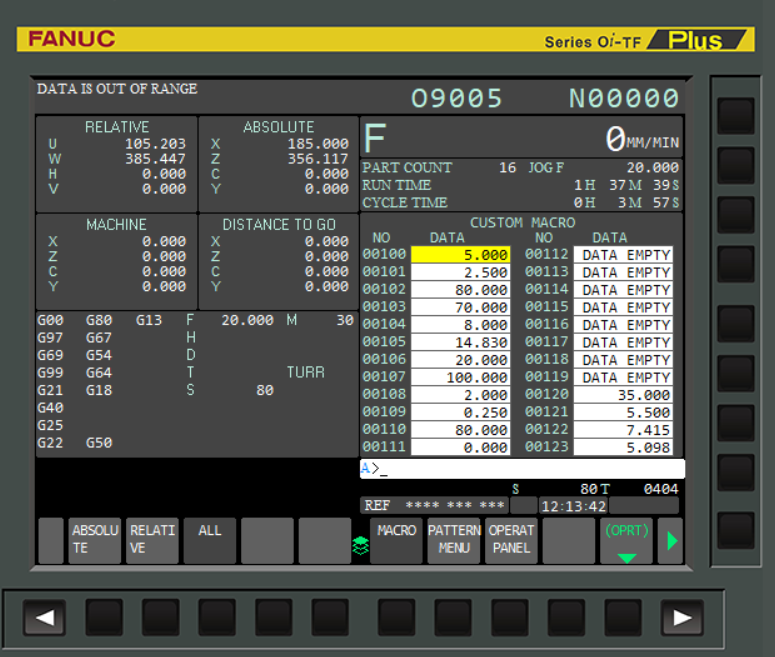The height and width of the screenshot is (657, 775).
Task: Open the OPERAT PANEL soft key
Action: pos(511,540)
